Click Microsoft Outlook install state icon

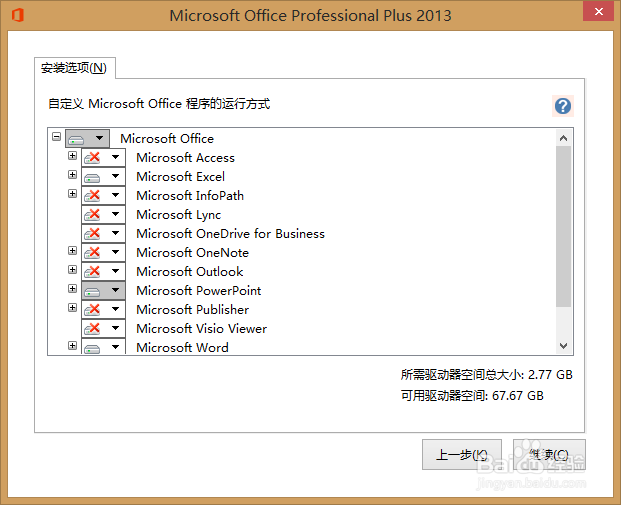click(92, 272)
